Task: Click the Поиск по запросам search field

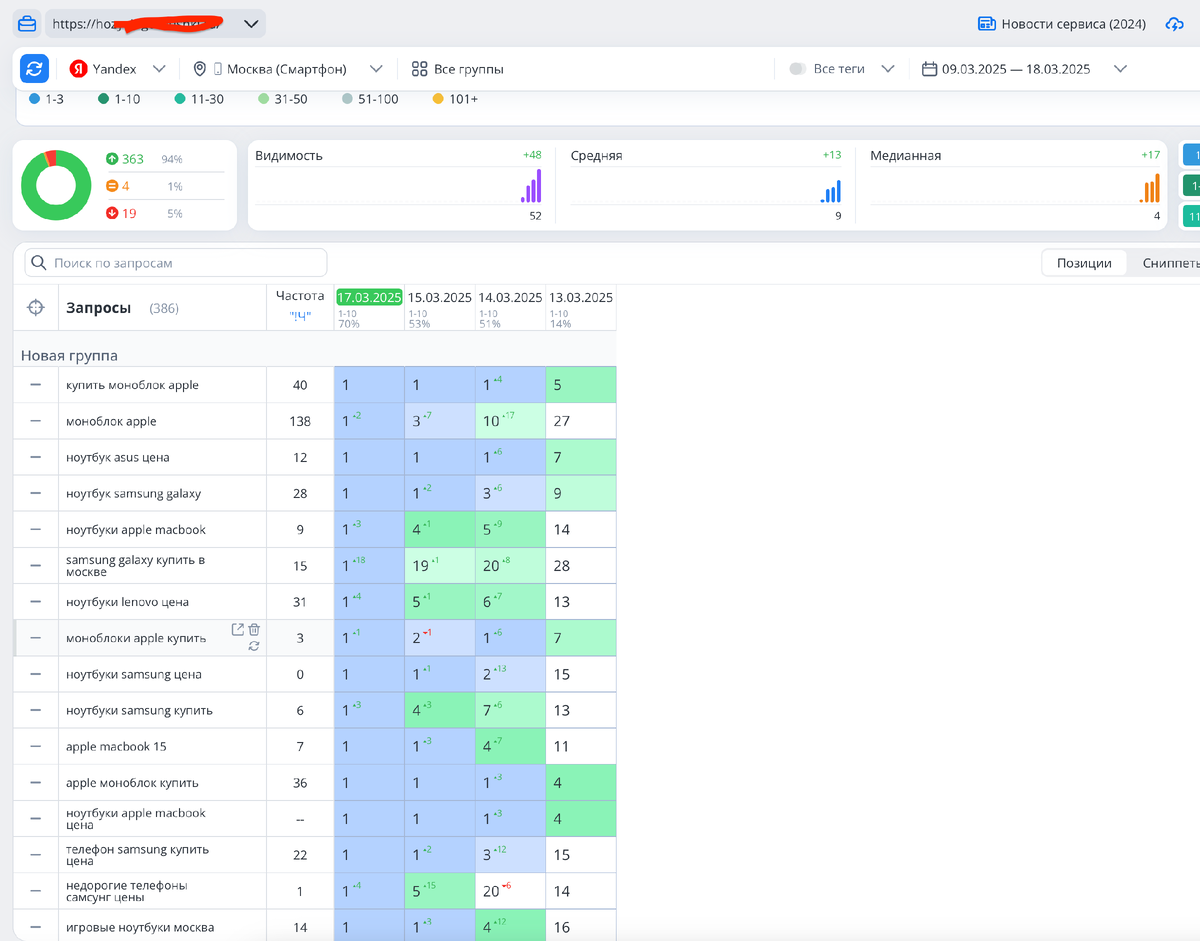Action: [176, 263]
